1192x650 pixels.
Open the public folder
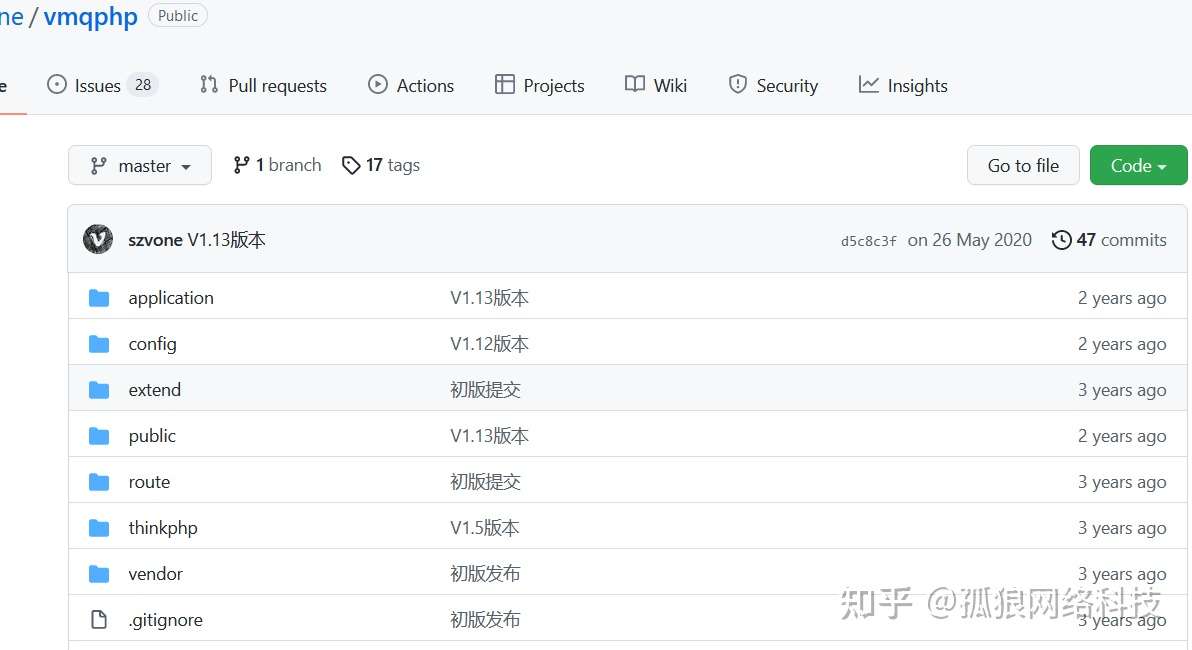click(x=152, y=436)
